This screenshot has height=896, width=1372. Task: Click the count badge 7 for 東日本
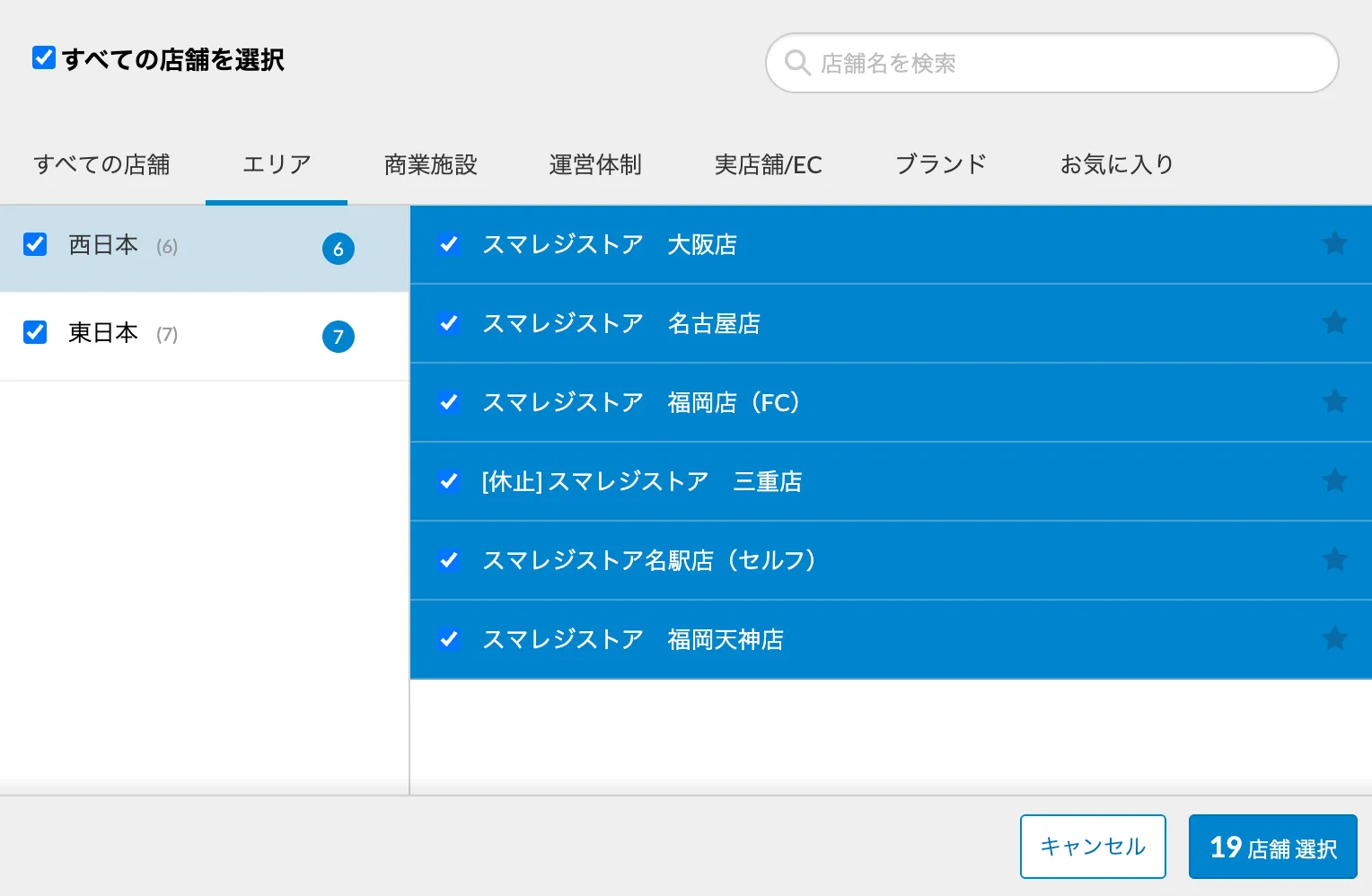[339, 337]
